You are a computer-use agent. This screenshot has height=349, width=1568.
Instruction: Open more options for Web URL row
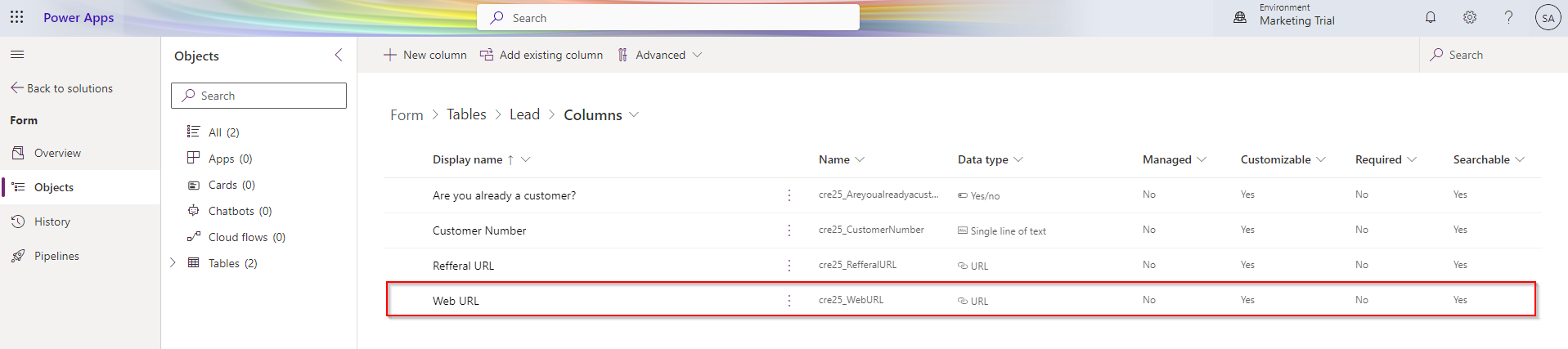coord(788,301)
